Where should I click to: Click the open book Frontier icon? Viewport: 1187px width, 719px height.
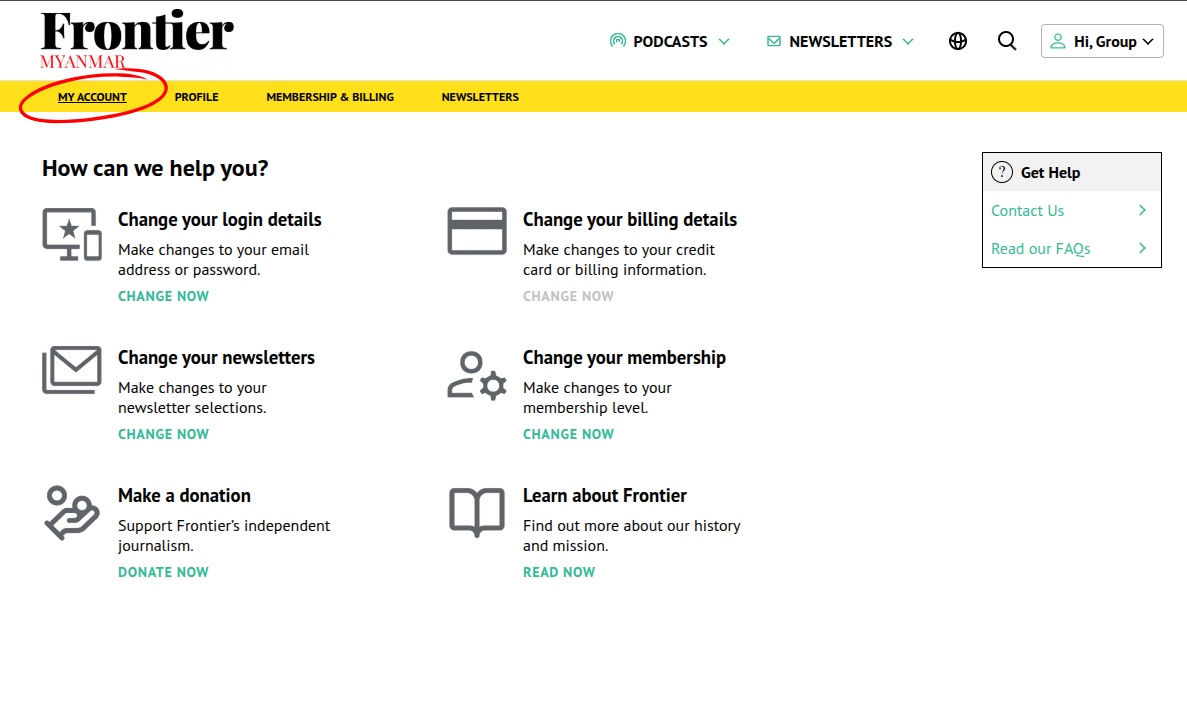477,511
